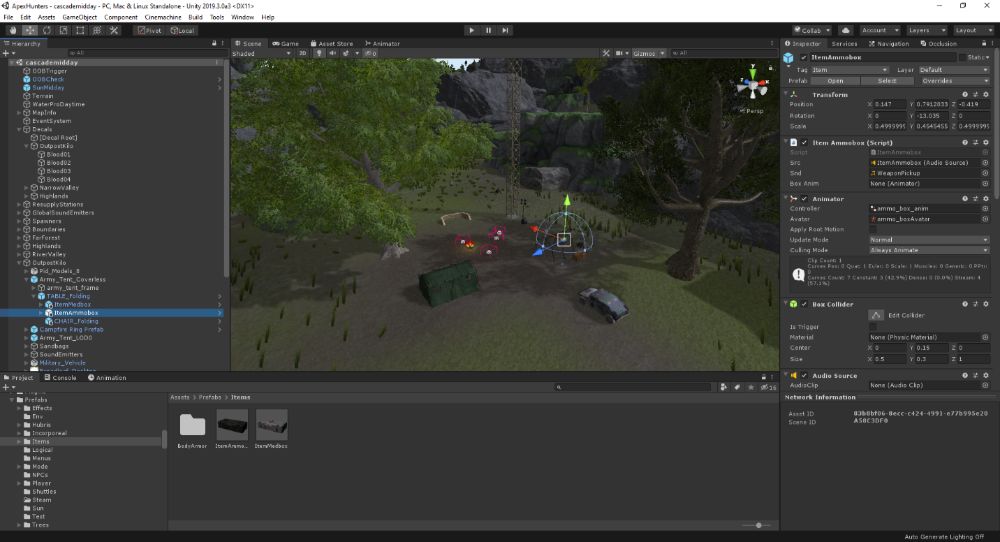The image size is (1000, 542).
Task: Open the GameObject menu
Action: (79, 17)
